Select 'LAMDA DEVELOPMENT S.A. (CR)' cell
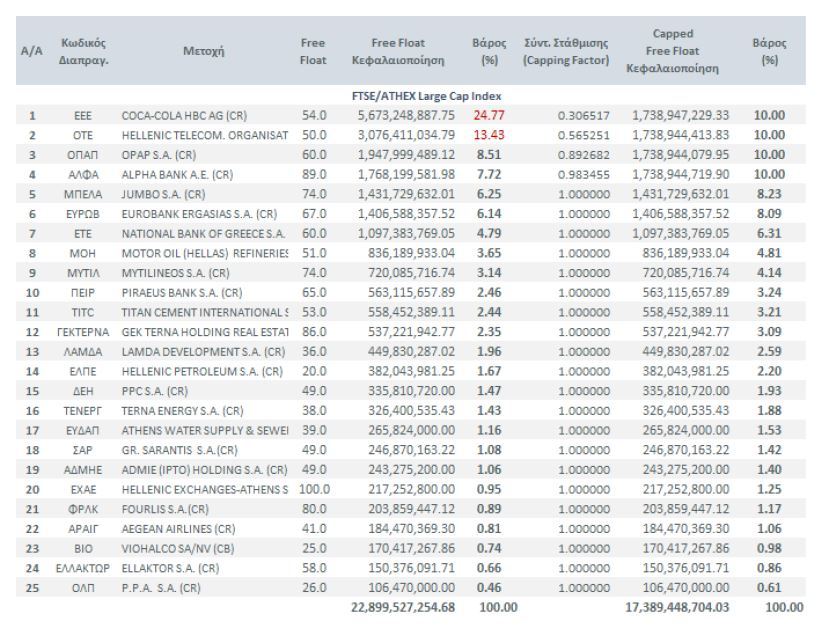Screen dimensions: 827x628 [x=203, y=352]
